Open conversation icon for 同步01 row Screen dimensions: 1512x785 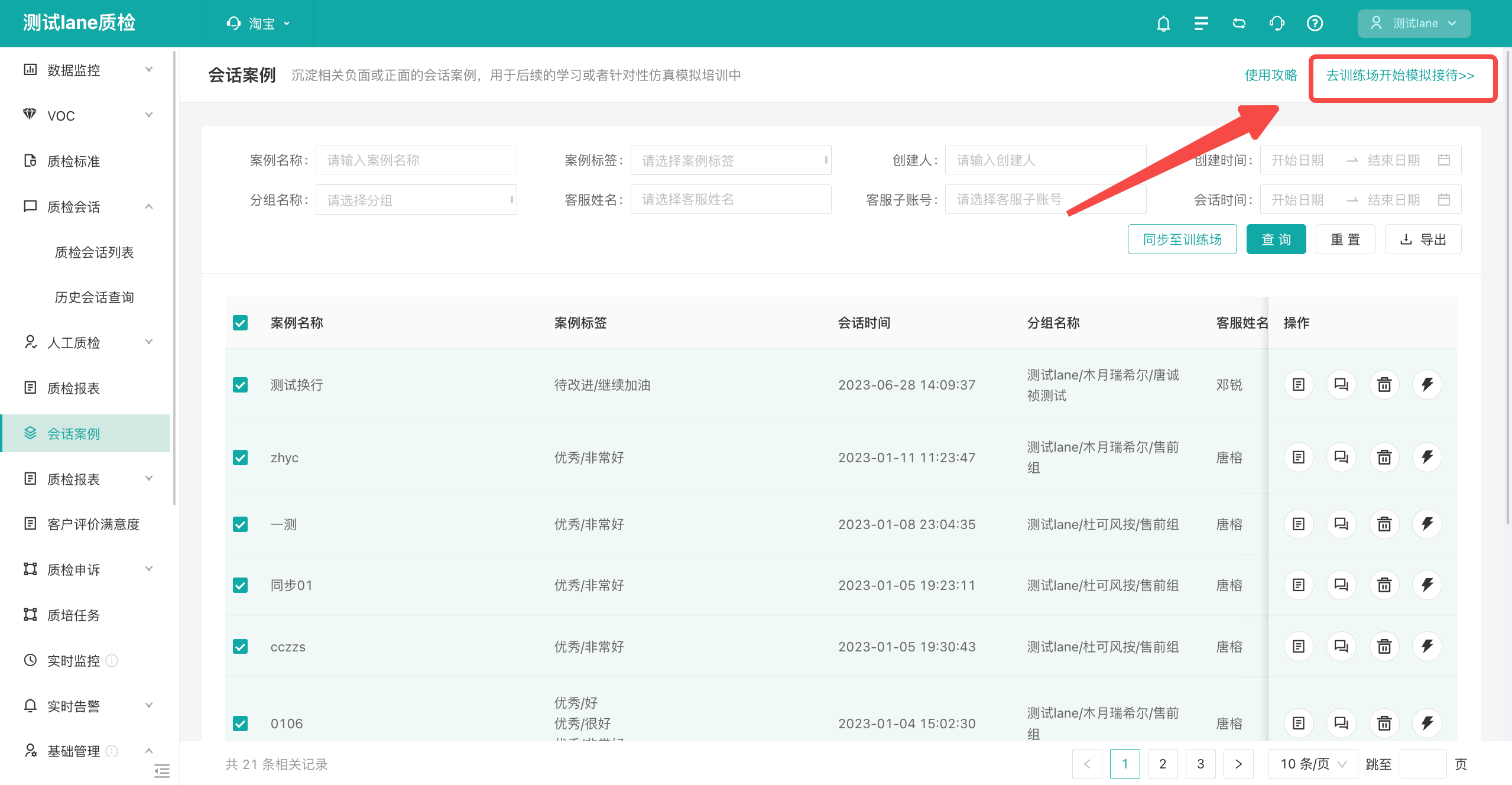click(x=1341, y=585)
